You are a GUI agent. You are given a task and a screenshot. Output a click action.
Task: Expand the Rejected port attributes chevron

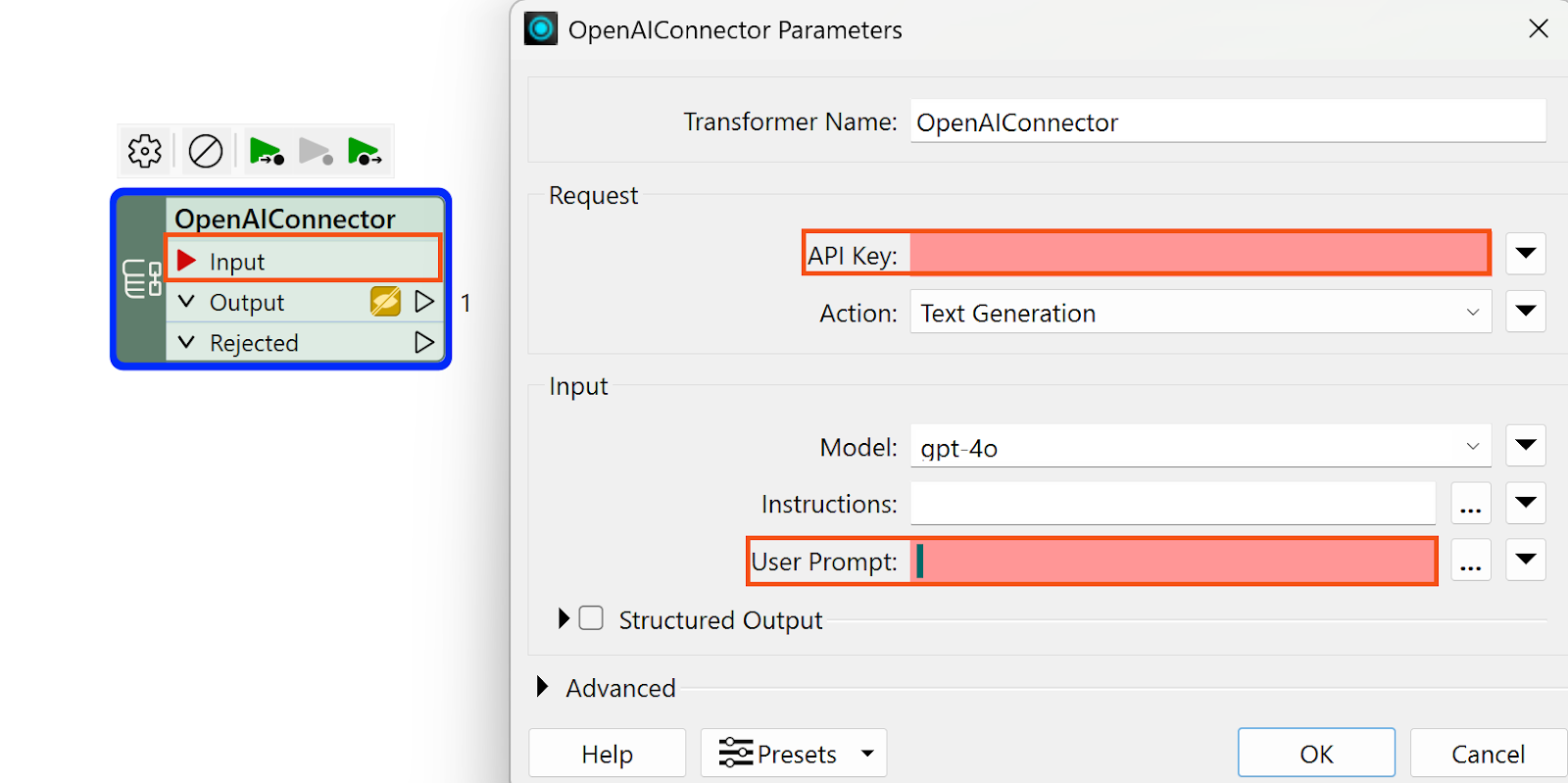click(186, 342)
